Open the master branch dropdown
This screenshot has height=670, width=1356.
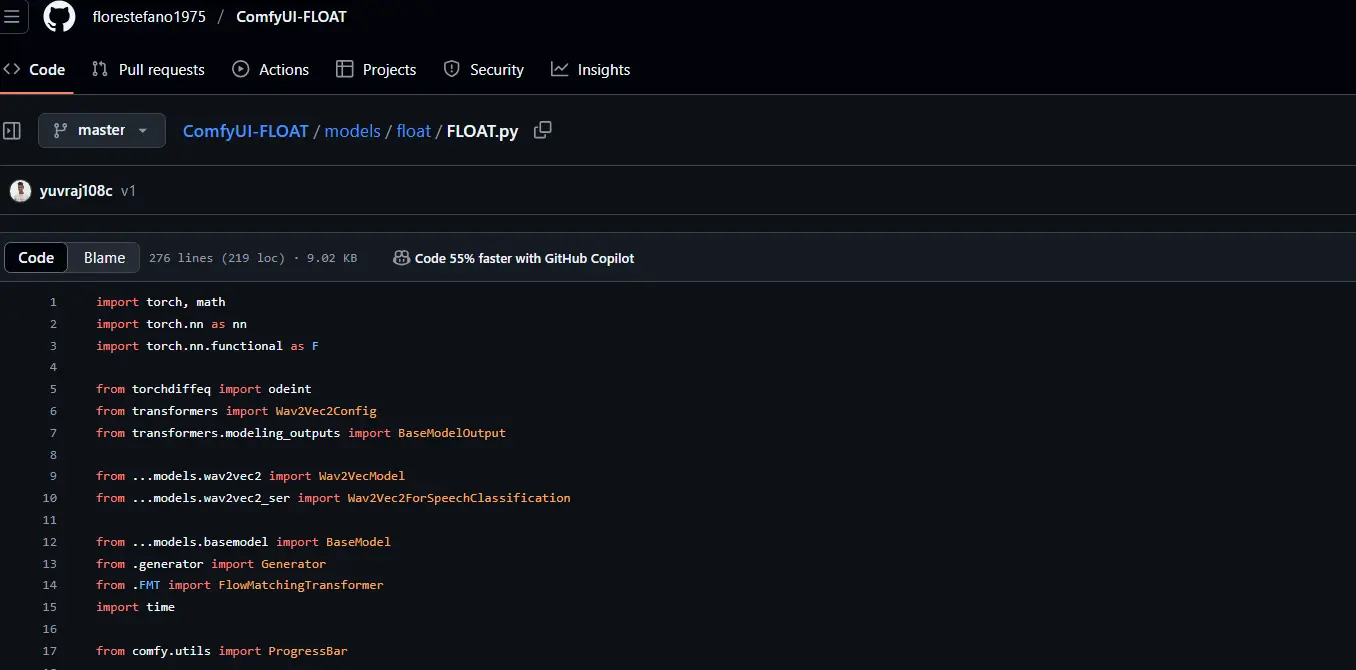[102, 131]
